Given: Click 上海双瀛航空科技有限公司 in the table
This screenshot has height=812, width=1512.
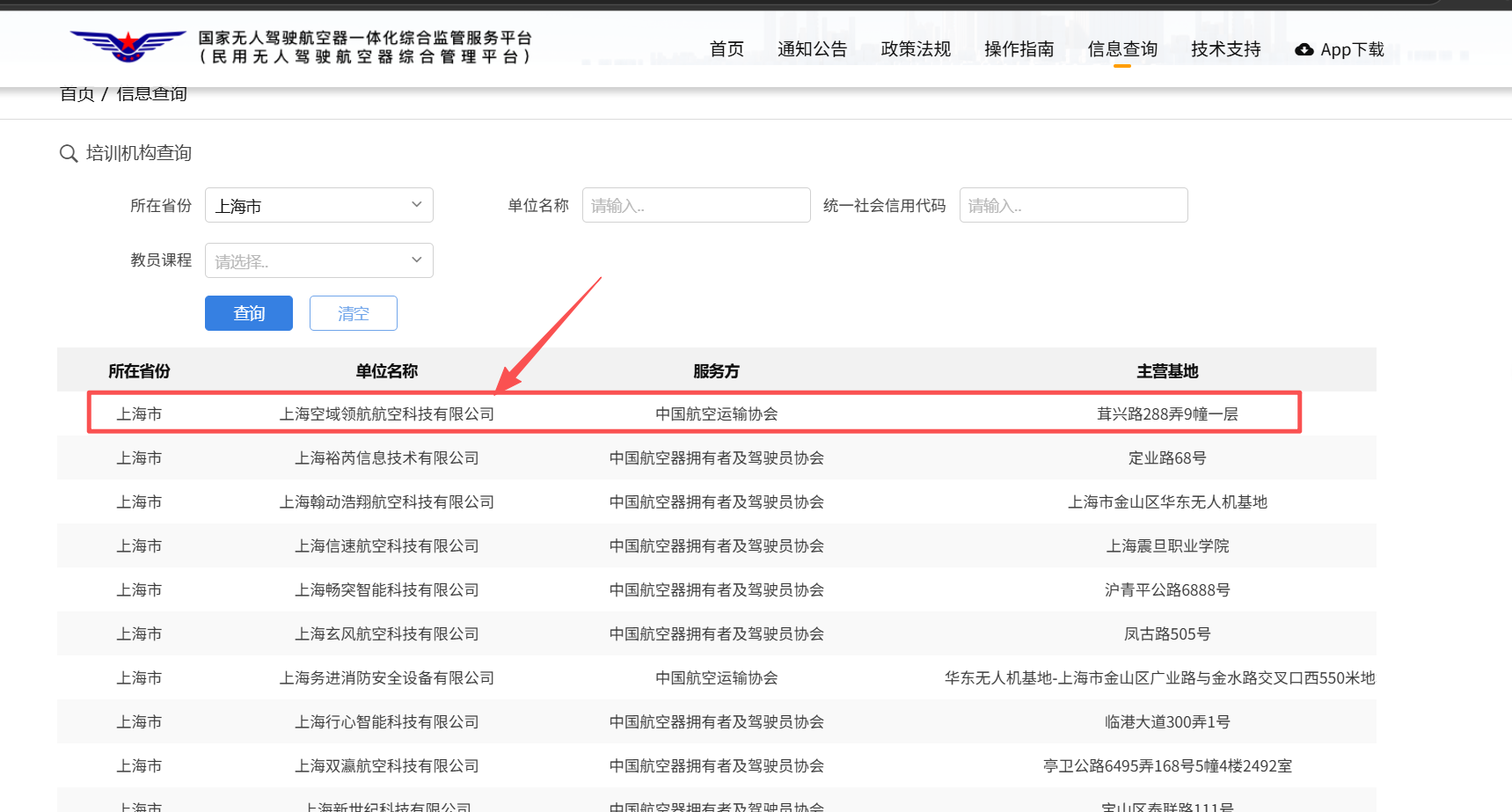Looking at the screenshot, I should (x=387, y=766).
